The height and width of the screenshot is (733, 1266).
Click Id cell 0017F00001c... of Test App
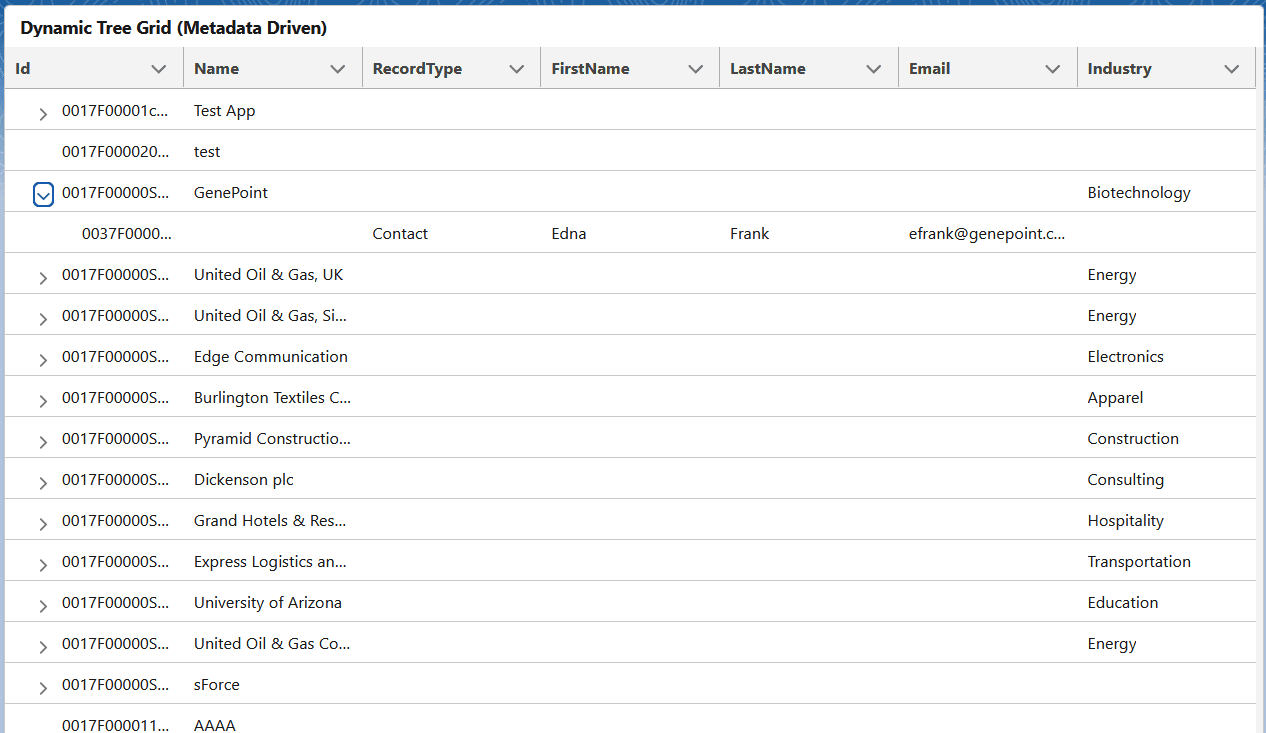coord(116,111)
